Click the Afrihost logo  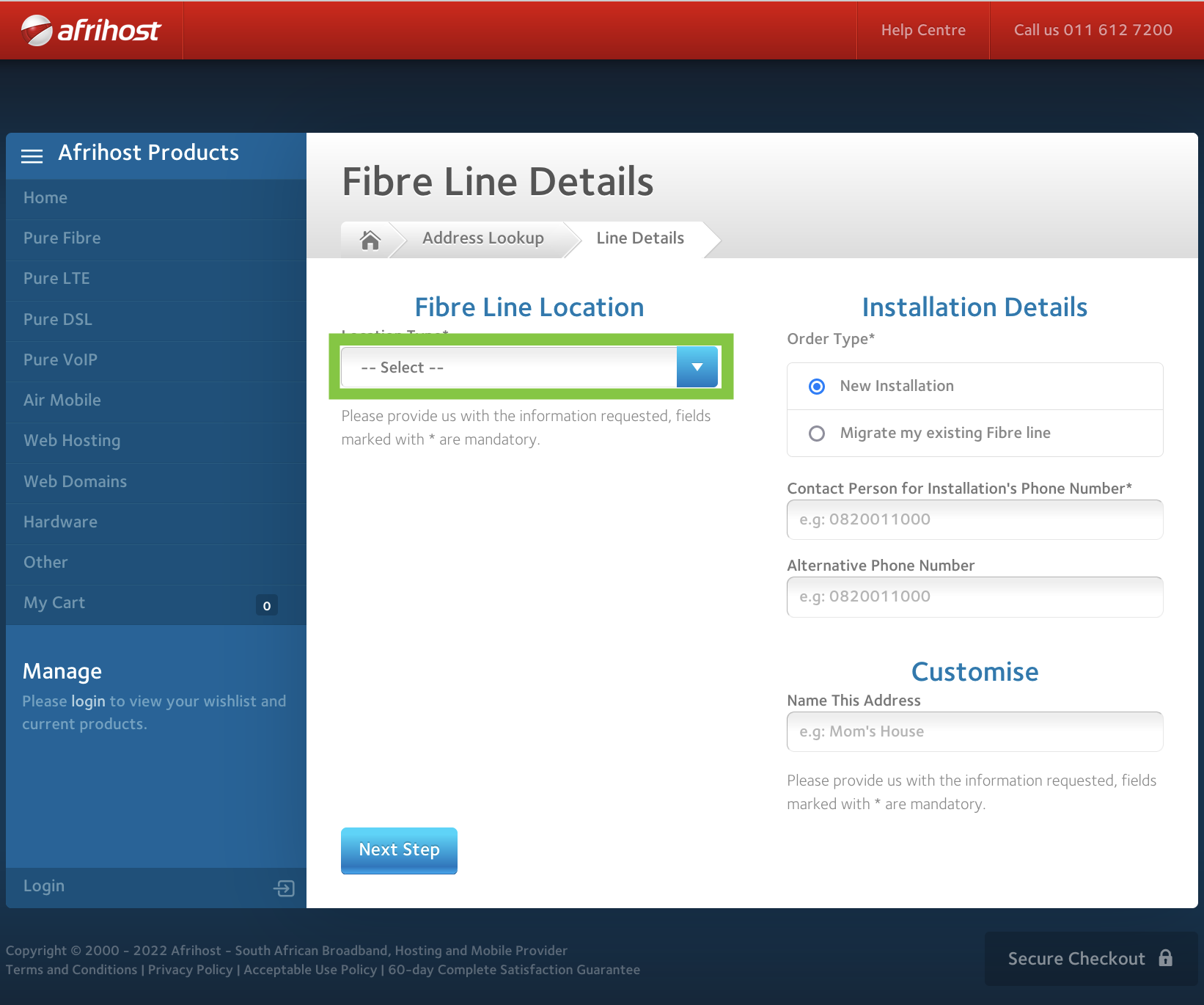tap(91, 30)
